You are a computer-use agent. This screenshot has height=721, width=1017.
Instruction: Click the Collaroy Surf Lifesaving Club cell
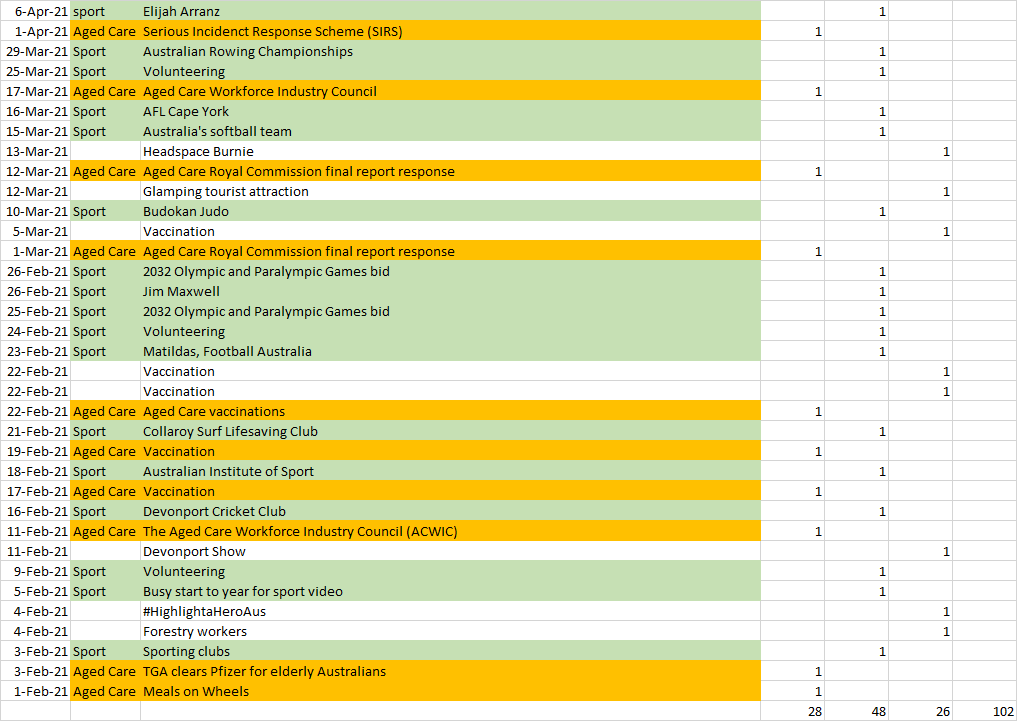point(450,431)
